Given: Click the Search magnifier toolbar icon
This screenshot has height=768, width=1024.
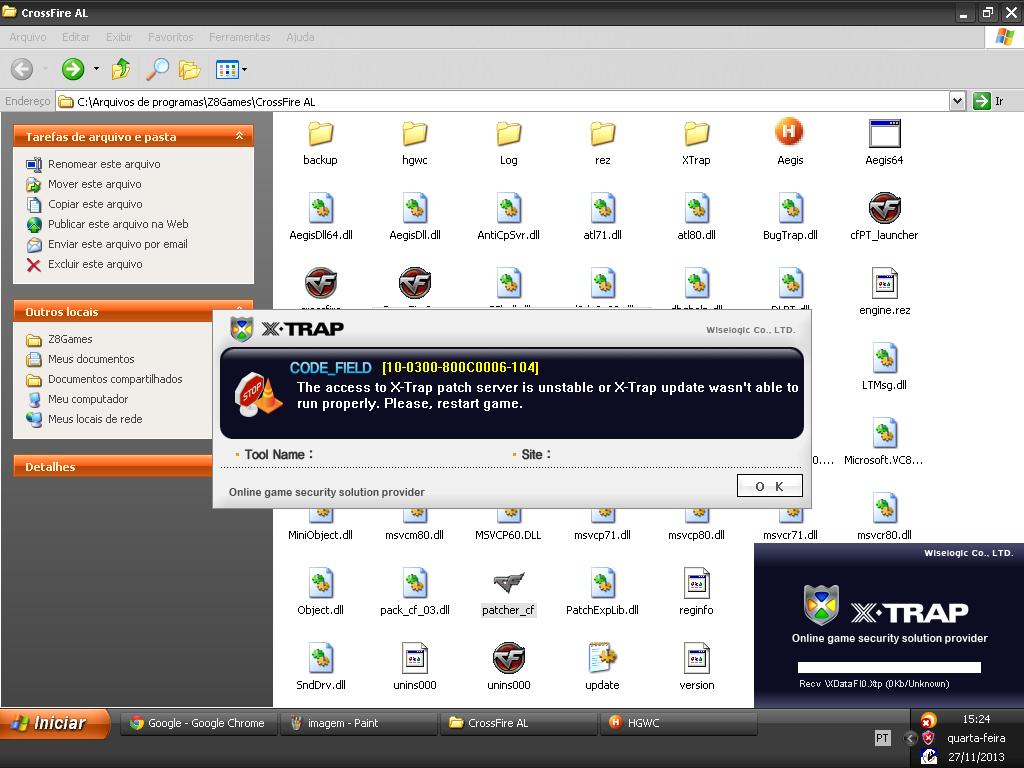Looking at the screenshot, I should [x=157, y=69].
